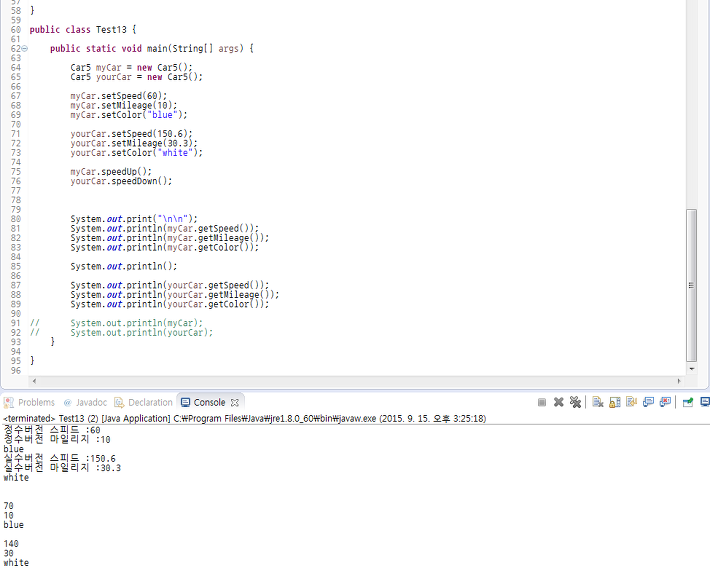Click println(yourCar.getColor()) on line 89

(170, 304)
